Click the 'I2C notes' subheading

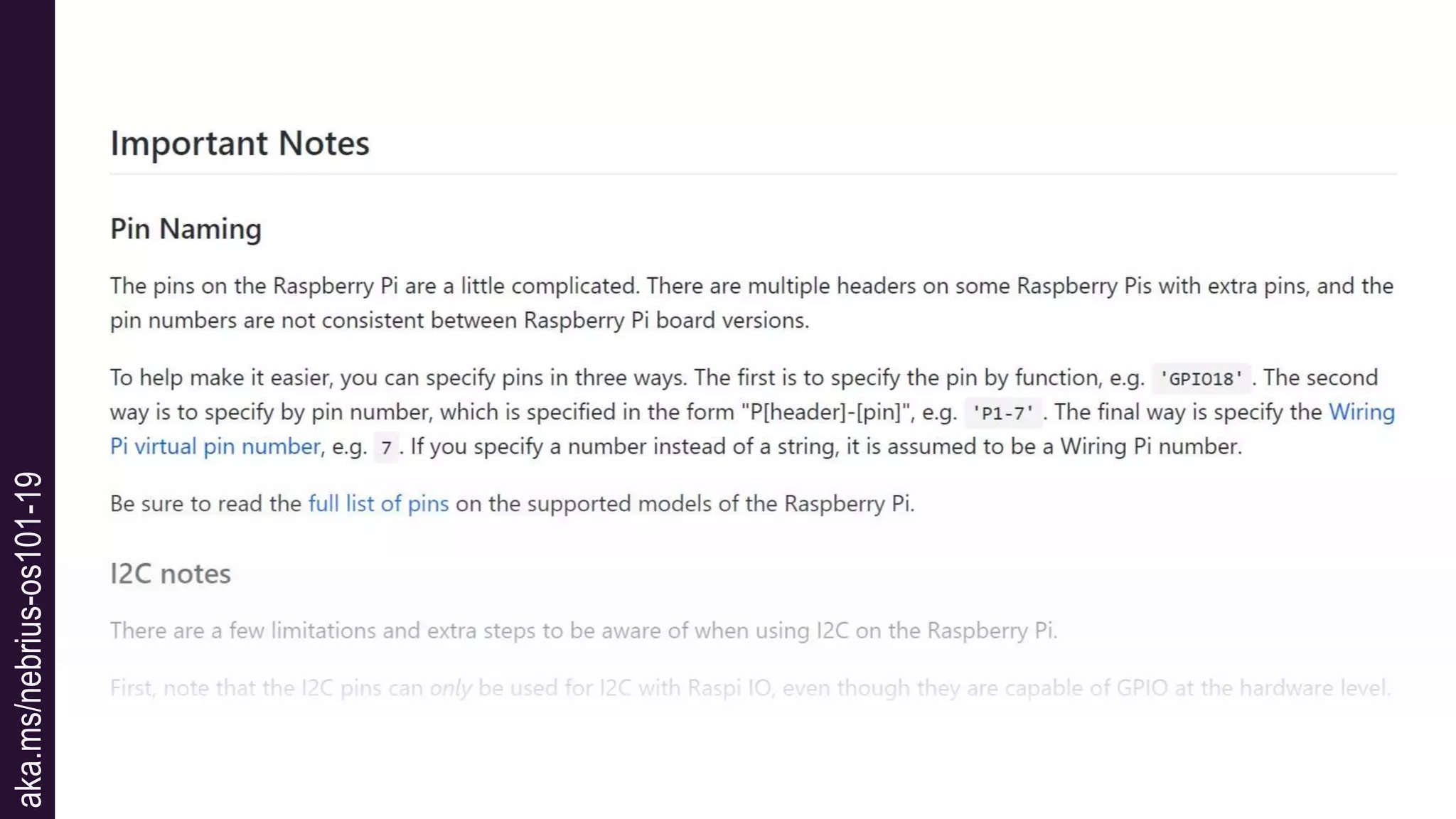coord(170,574)
